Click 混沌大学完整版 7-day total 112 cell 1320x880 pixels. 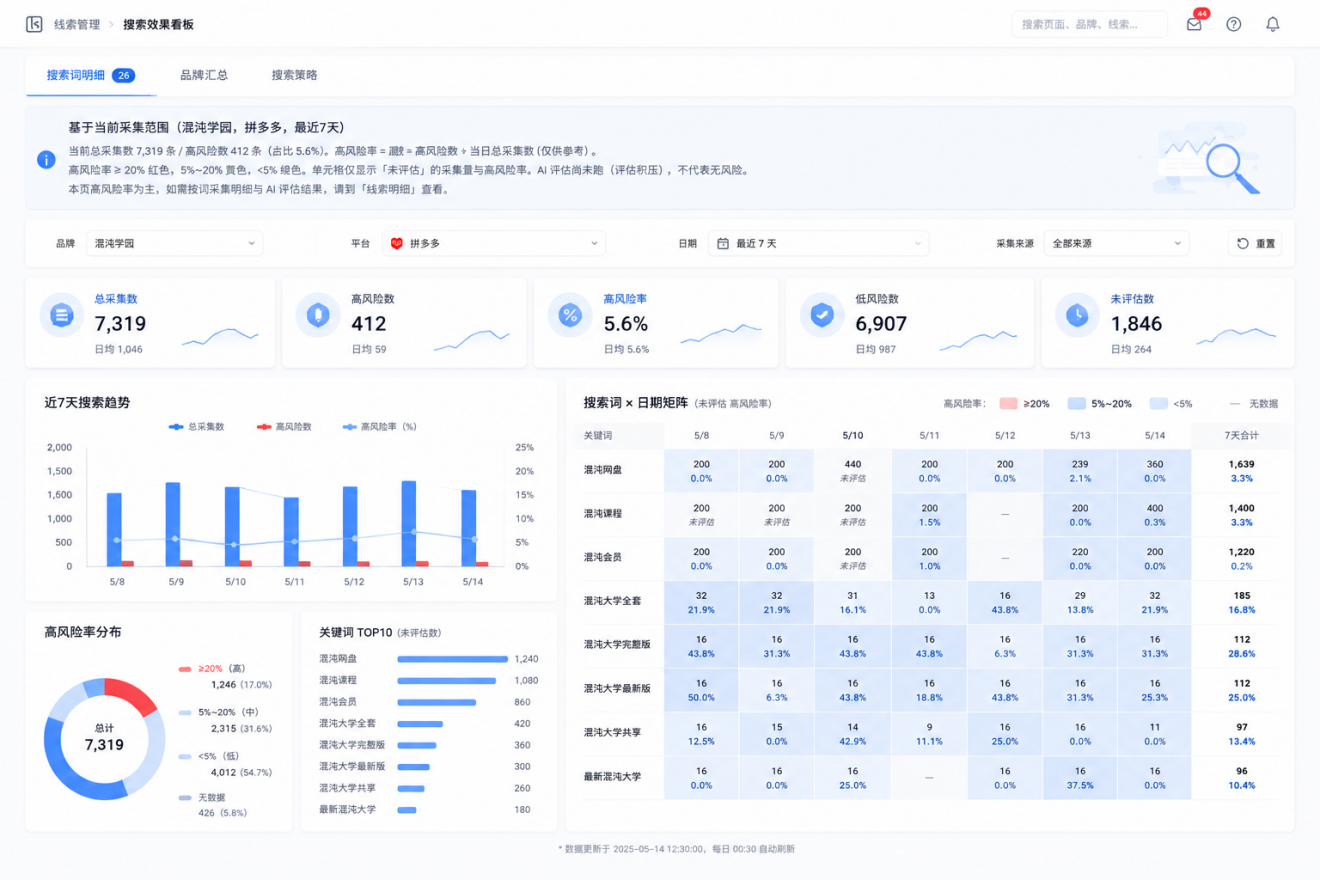click(1241, 646)
